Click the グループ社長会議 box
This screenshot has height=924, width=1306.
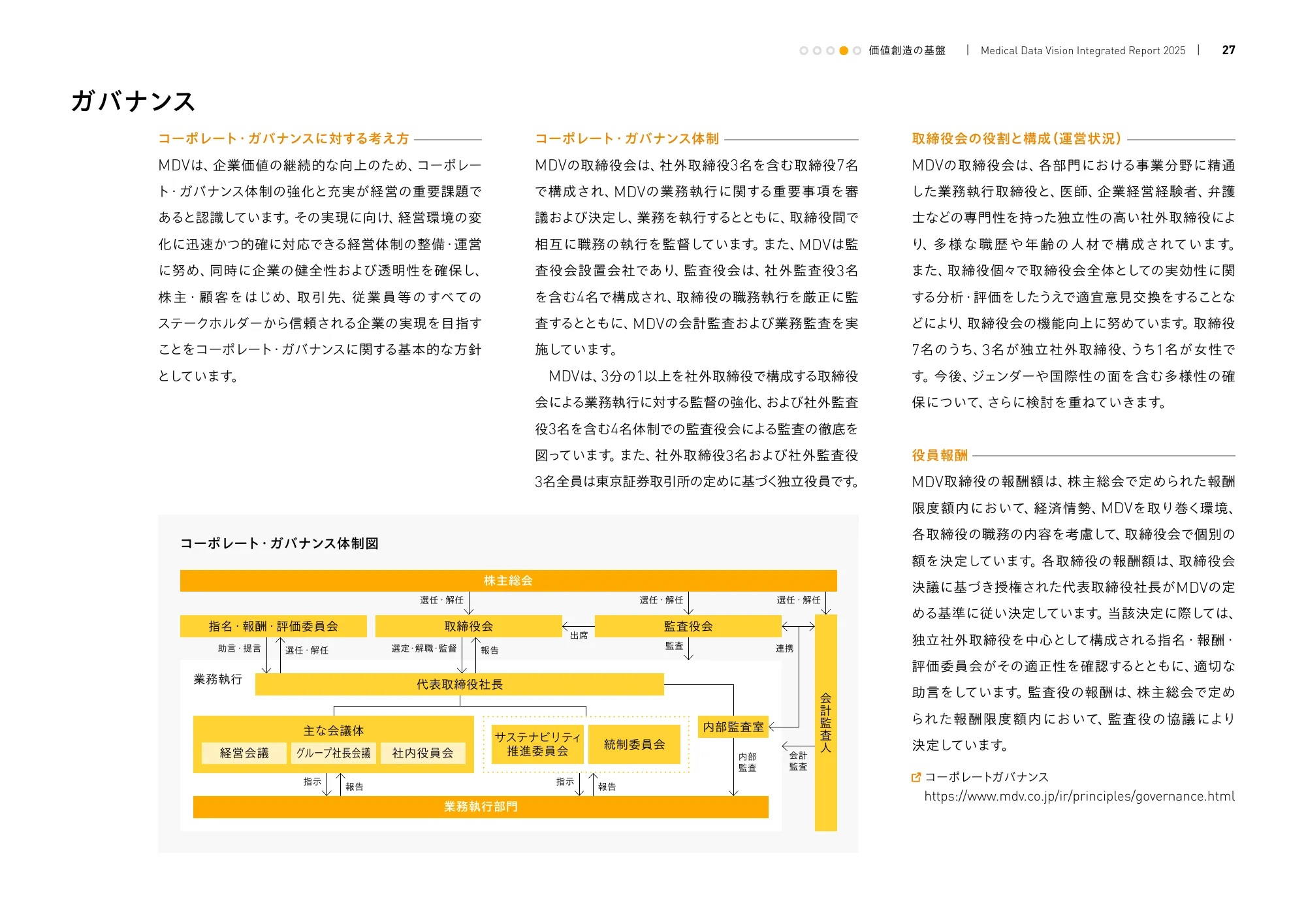(333, 753)
